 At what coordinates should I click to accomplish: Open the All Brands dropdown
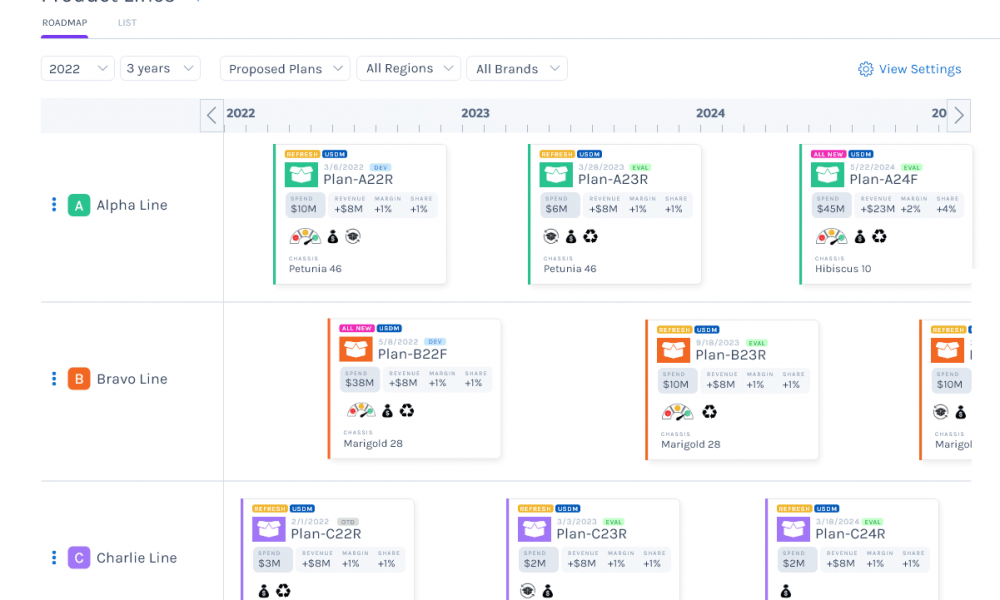click(517, 68)
